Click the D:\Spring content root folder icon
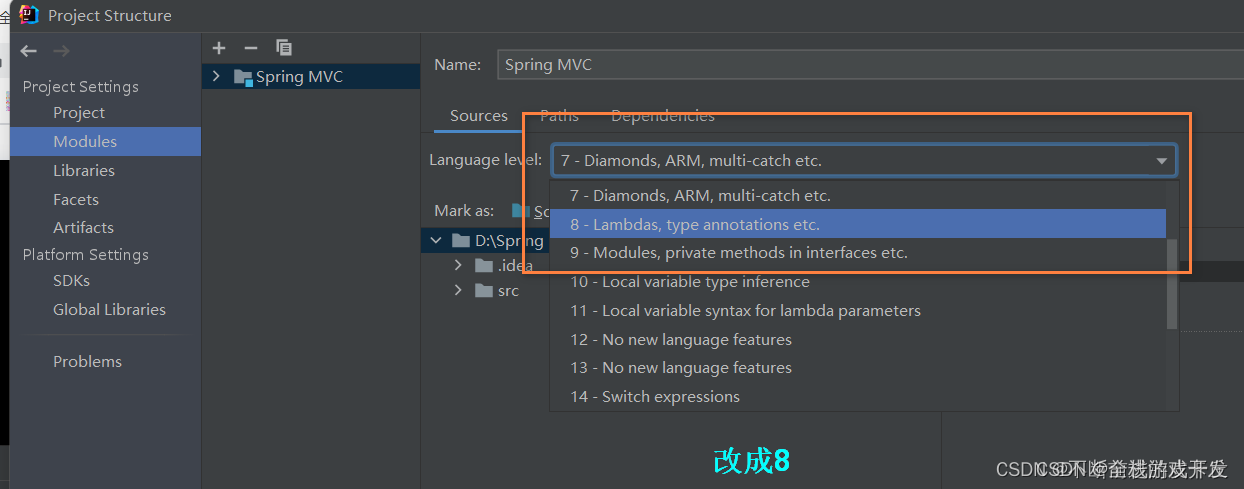Screen dimensions: 1244x489 461,241
